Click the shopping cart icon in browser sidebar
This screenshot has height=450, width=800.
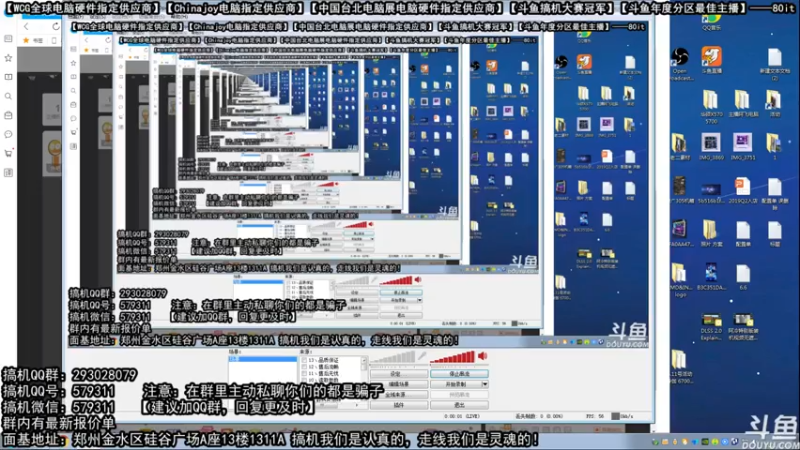point(8,153)
